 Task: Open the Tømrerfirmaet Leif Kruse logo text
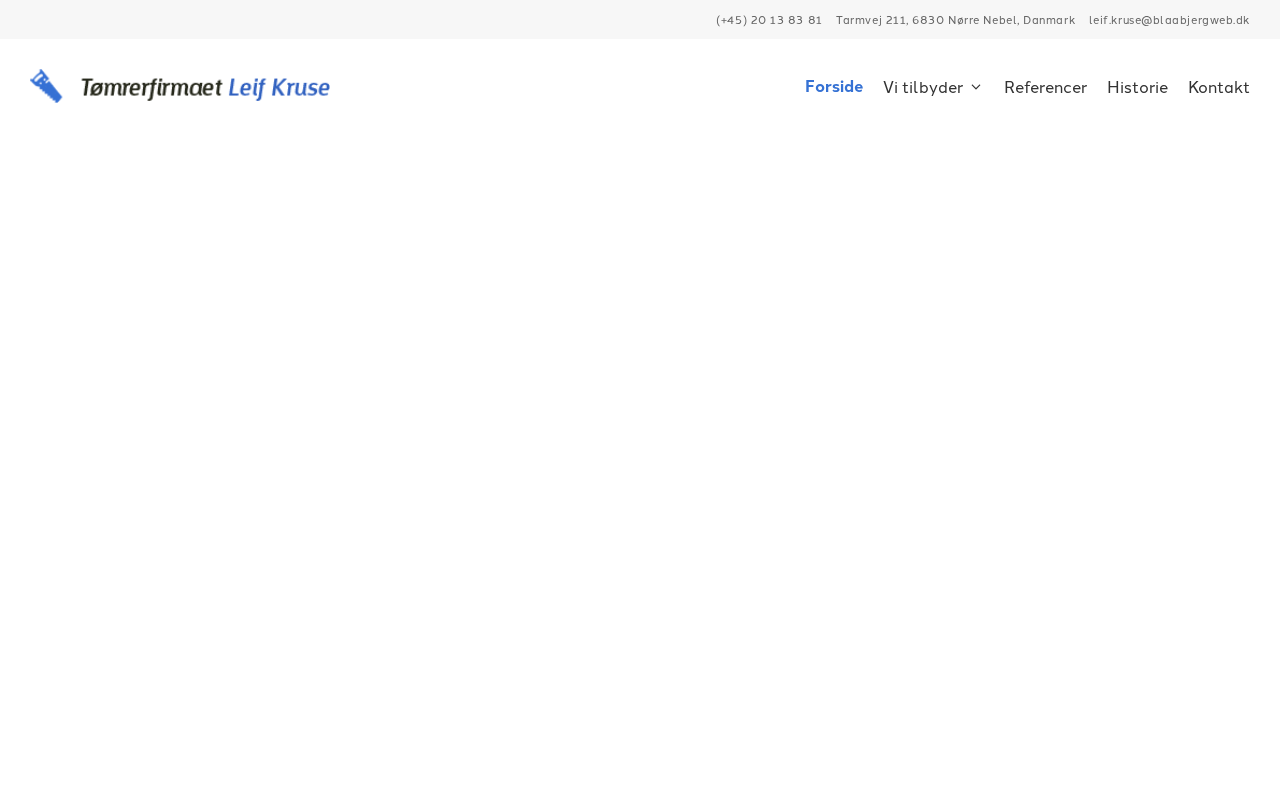[x=205, y=88]
